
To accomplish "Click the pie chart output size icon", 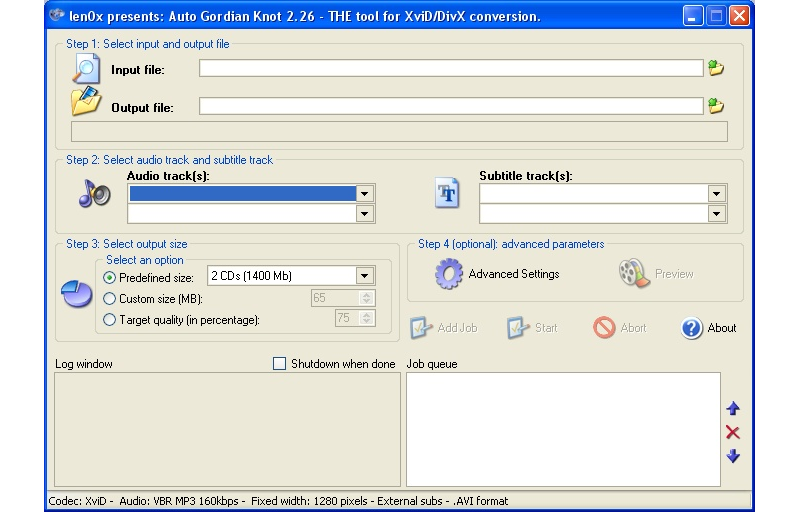I will click(77, 293).
